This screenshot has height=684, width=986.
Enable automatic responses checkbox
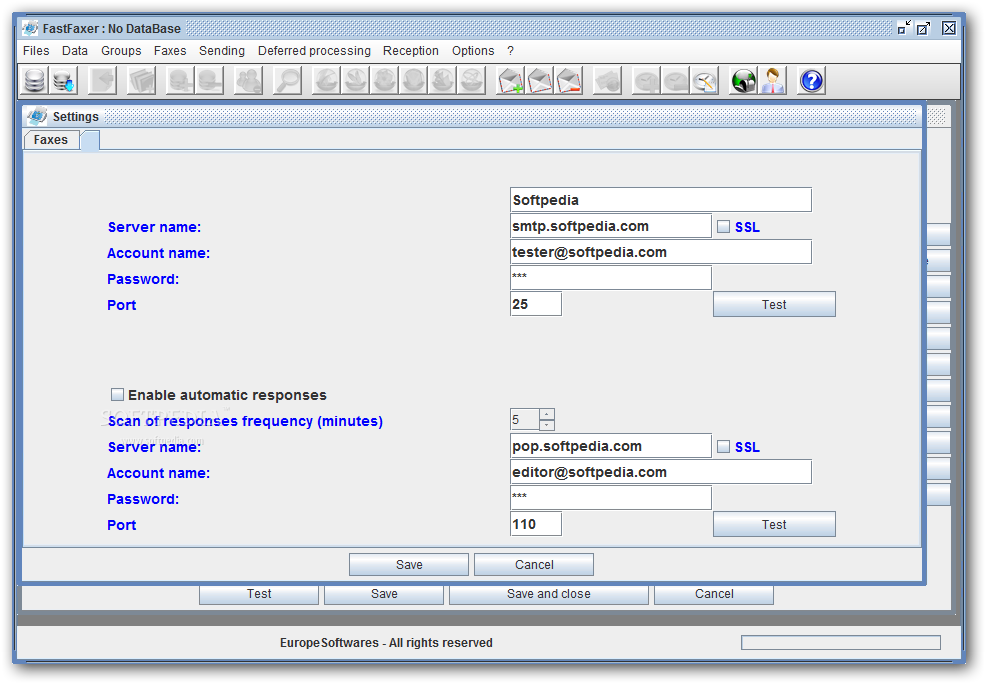coord(117,394)
